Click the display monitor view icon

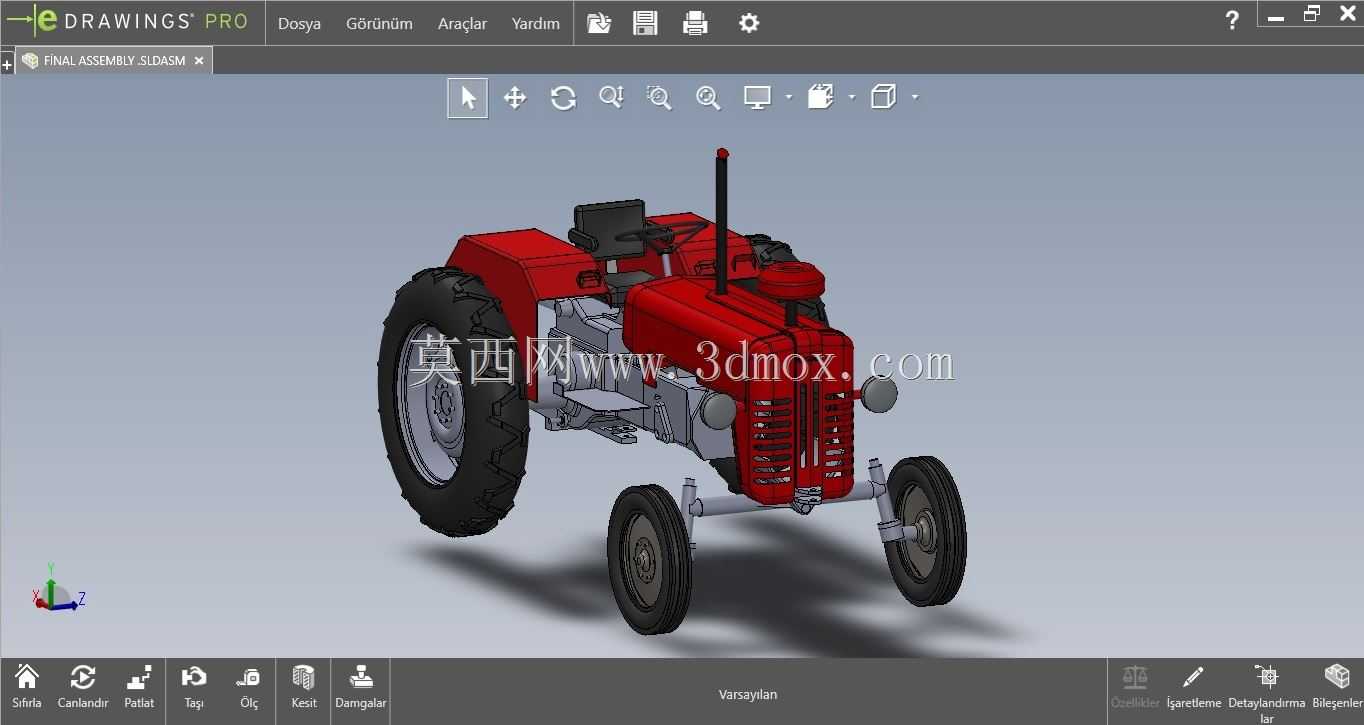coord(757,97)
